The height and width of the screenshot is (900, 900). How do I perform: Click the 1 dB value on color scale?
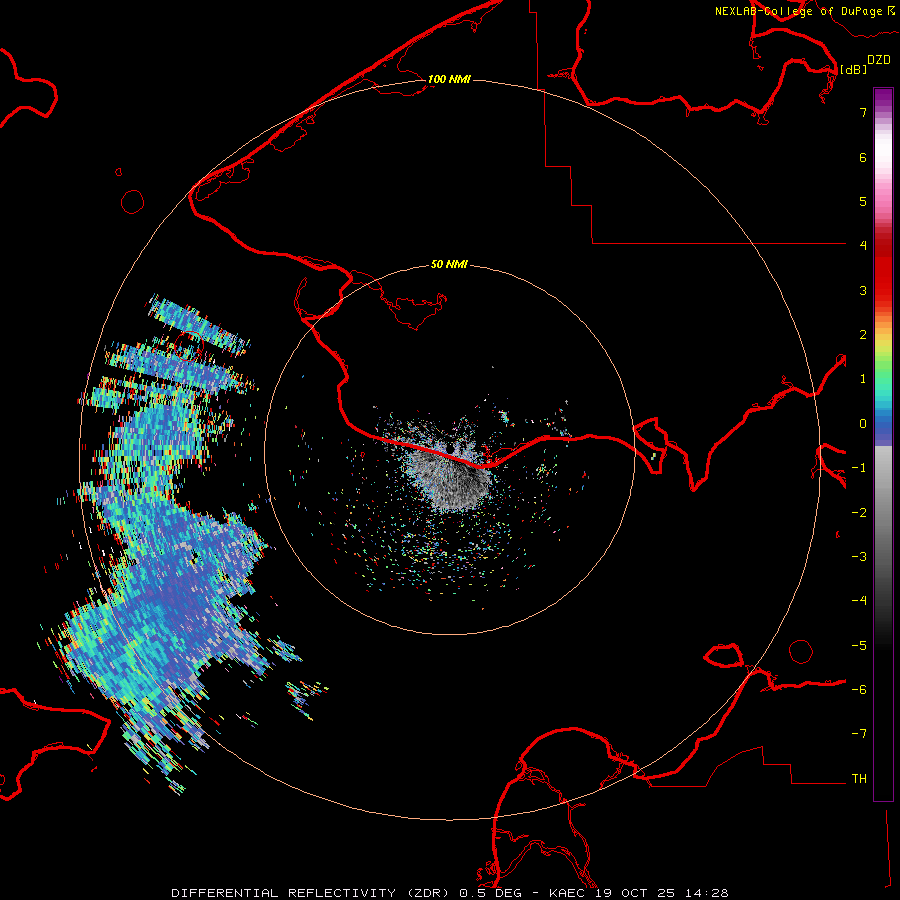pos(863,379)
